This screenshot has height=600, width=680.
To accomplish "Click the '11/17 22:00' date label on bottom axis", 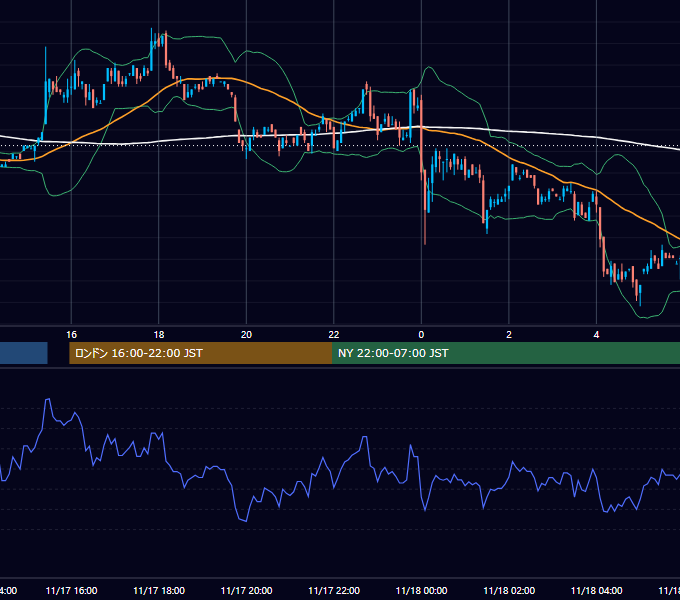I will pyautogui.click(x=334, y=590).
